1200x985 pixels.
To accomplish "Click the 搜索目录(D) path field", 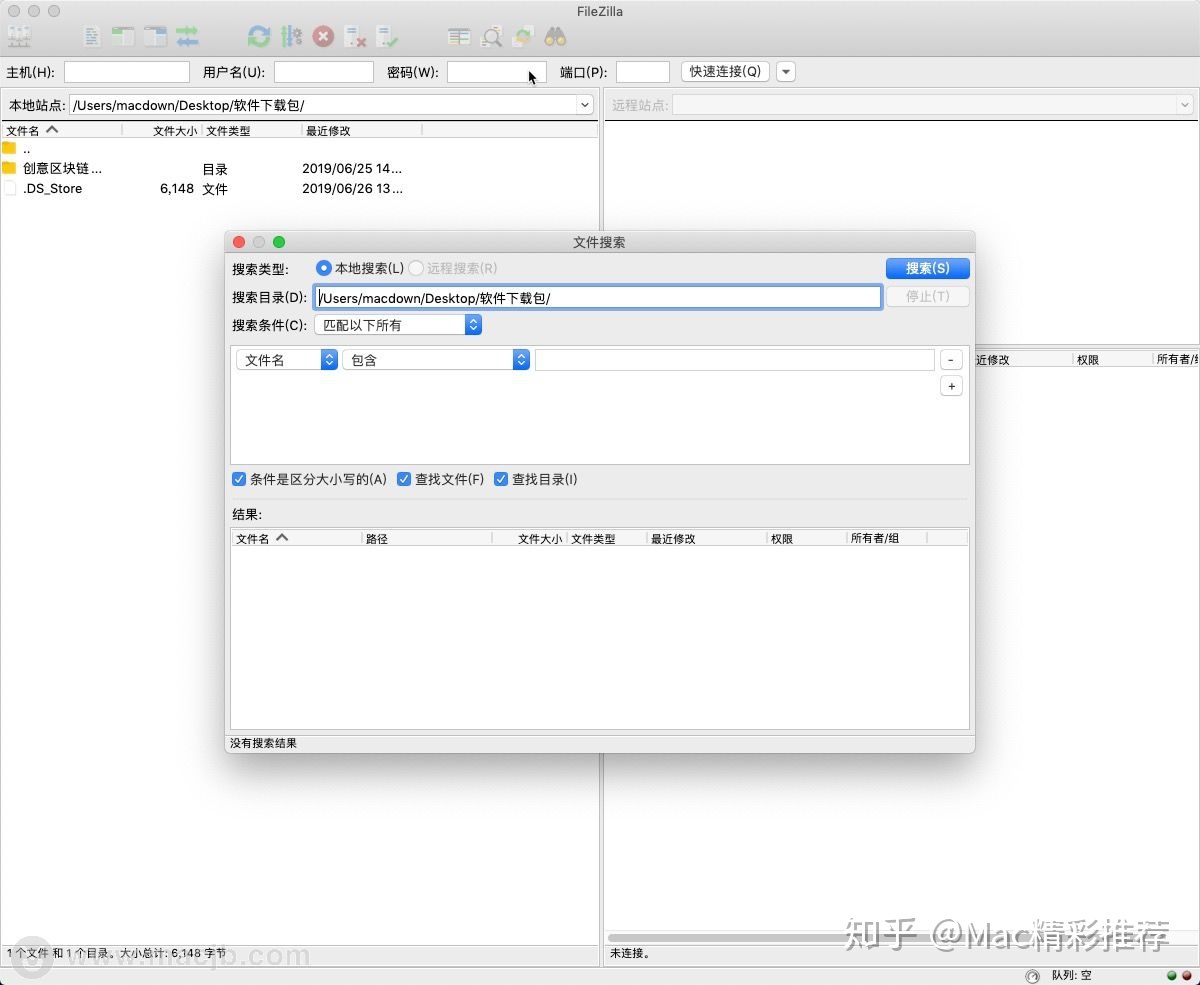I will pyautogui.click(x=598, y=297).
